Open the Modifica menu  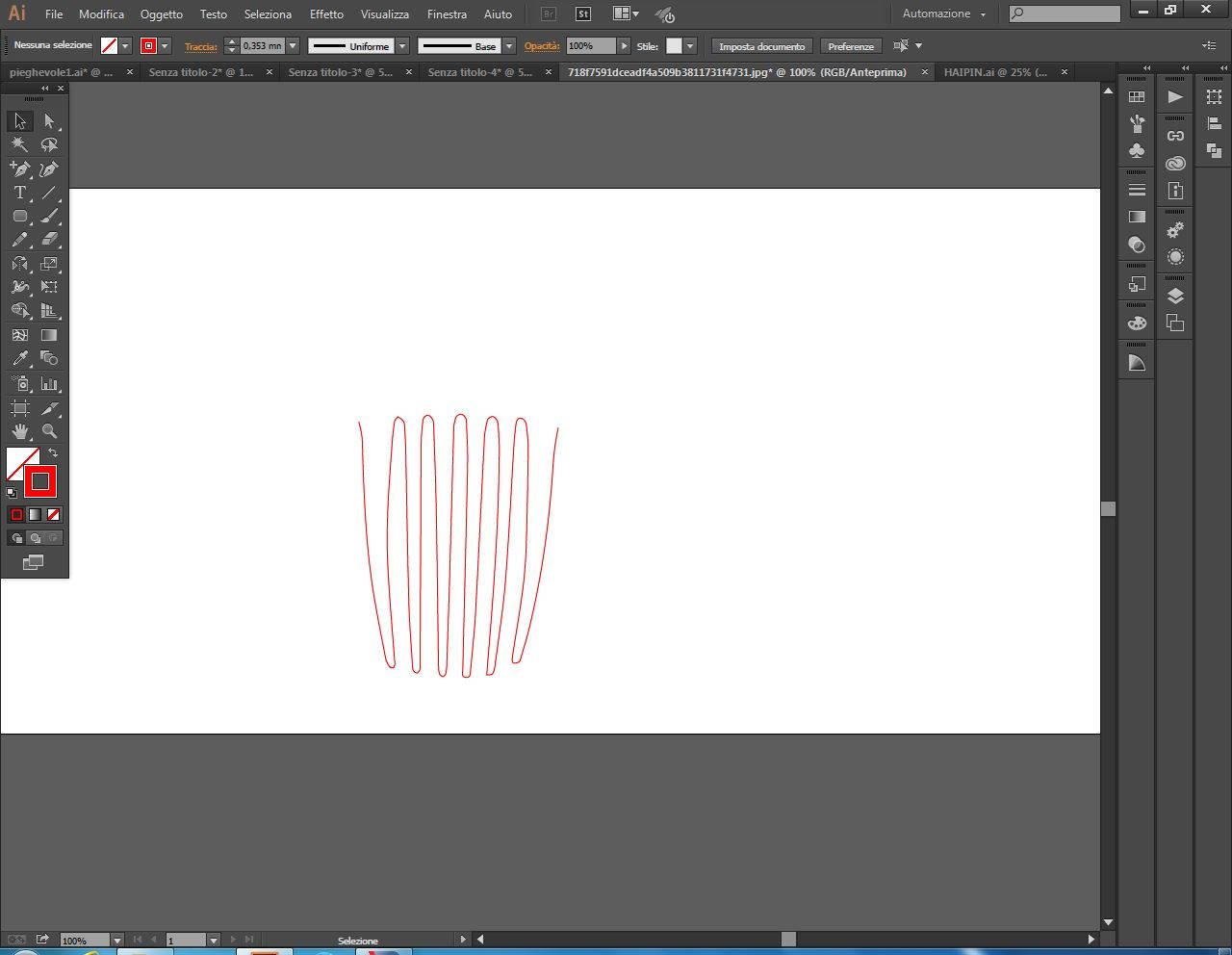point(101,14)
